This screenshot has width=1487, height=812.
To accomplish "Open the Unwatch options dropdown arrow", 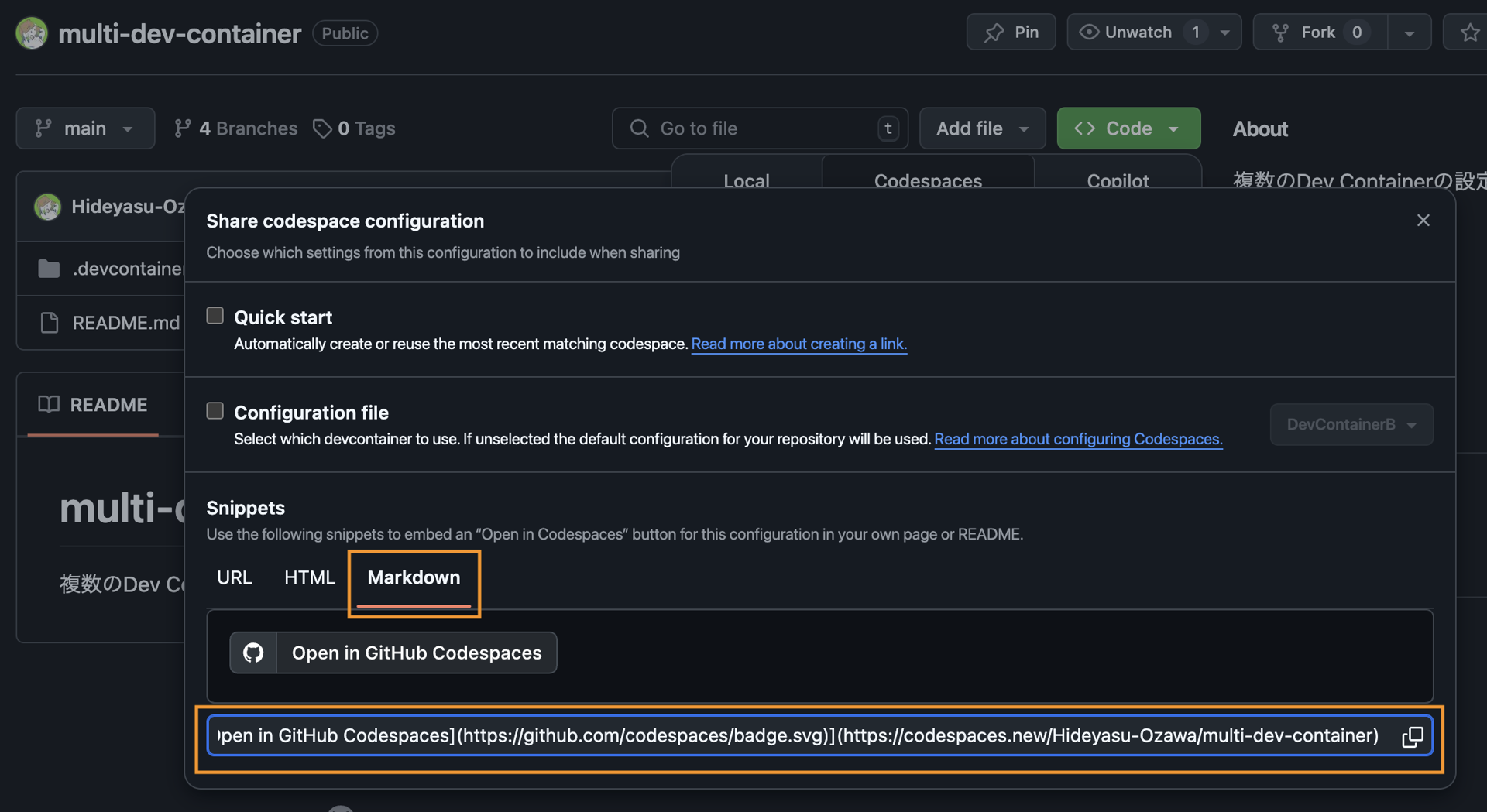I will tap(1224, 33).
